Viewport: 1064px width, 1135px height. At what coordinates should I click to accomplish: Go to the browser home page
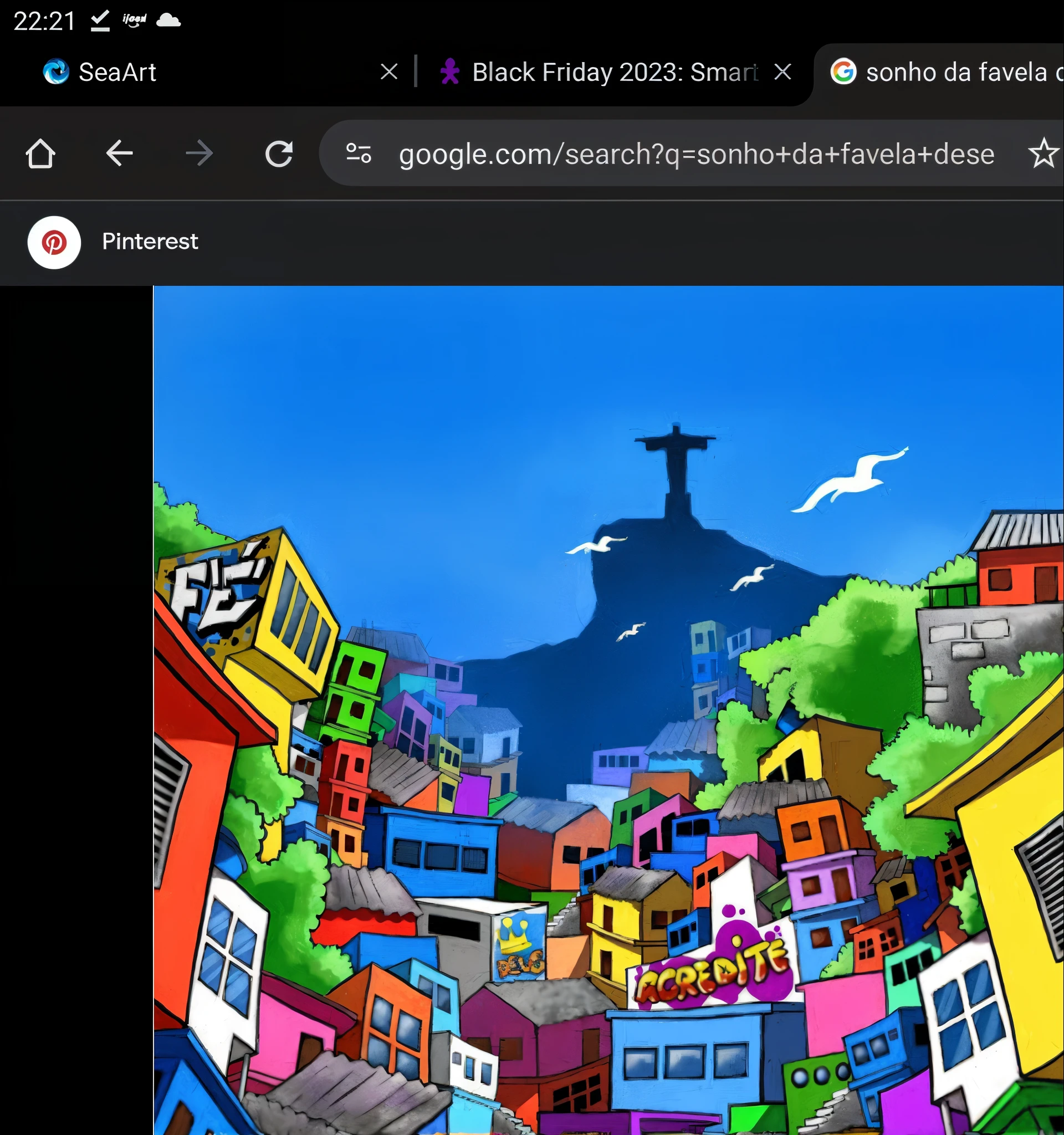click(40, 154)
